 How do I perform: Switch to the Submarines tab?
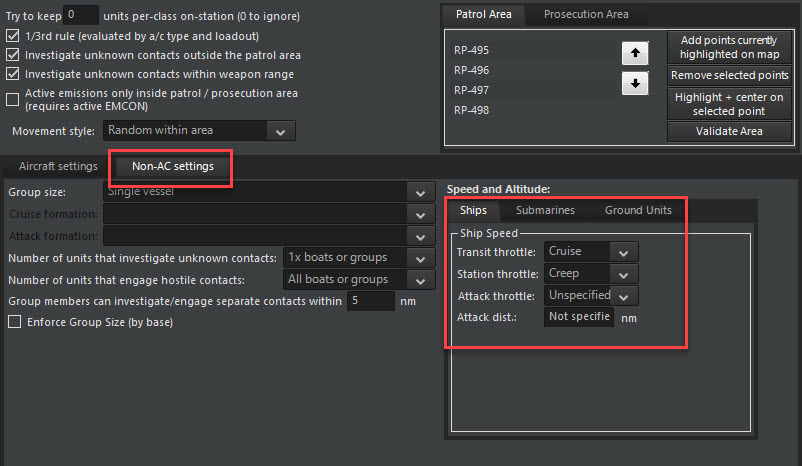[x=545, y=210]
